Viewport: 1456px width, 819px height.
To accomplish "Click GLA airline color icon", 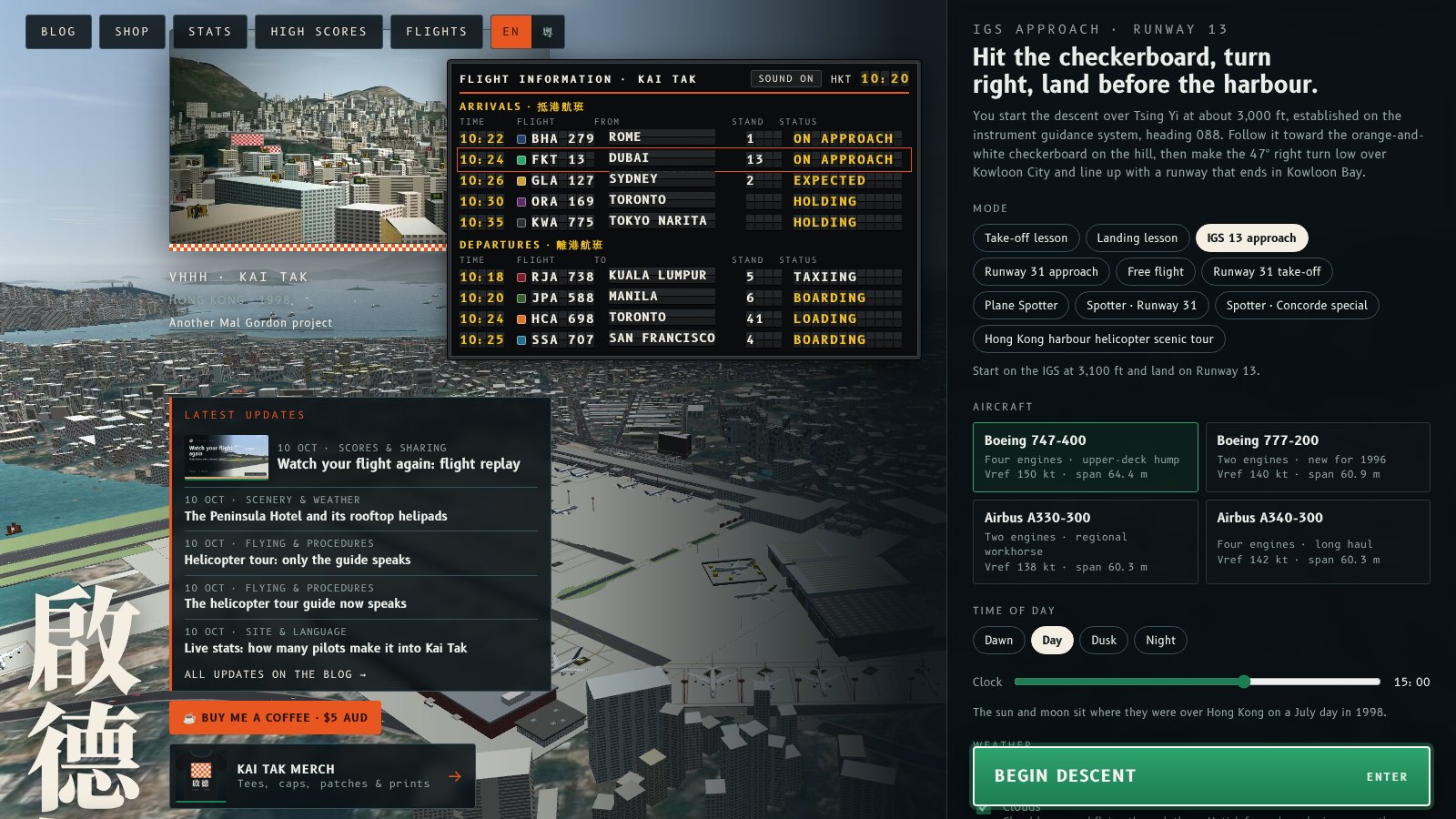I will click(521, 181).
